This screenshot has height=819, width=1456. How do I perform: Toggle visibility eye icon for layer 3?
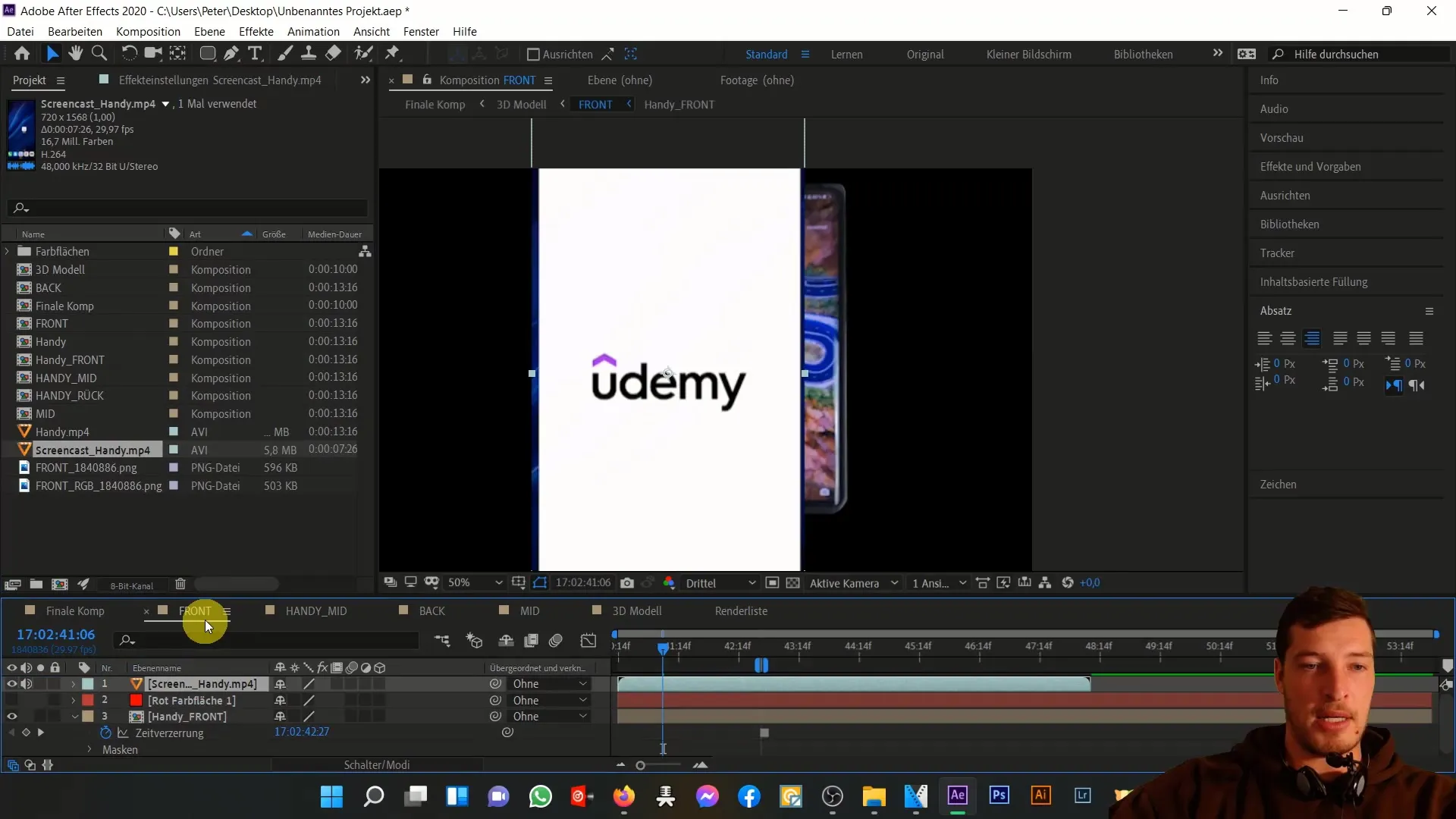(12, 716)
